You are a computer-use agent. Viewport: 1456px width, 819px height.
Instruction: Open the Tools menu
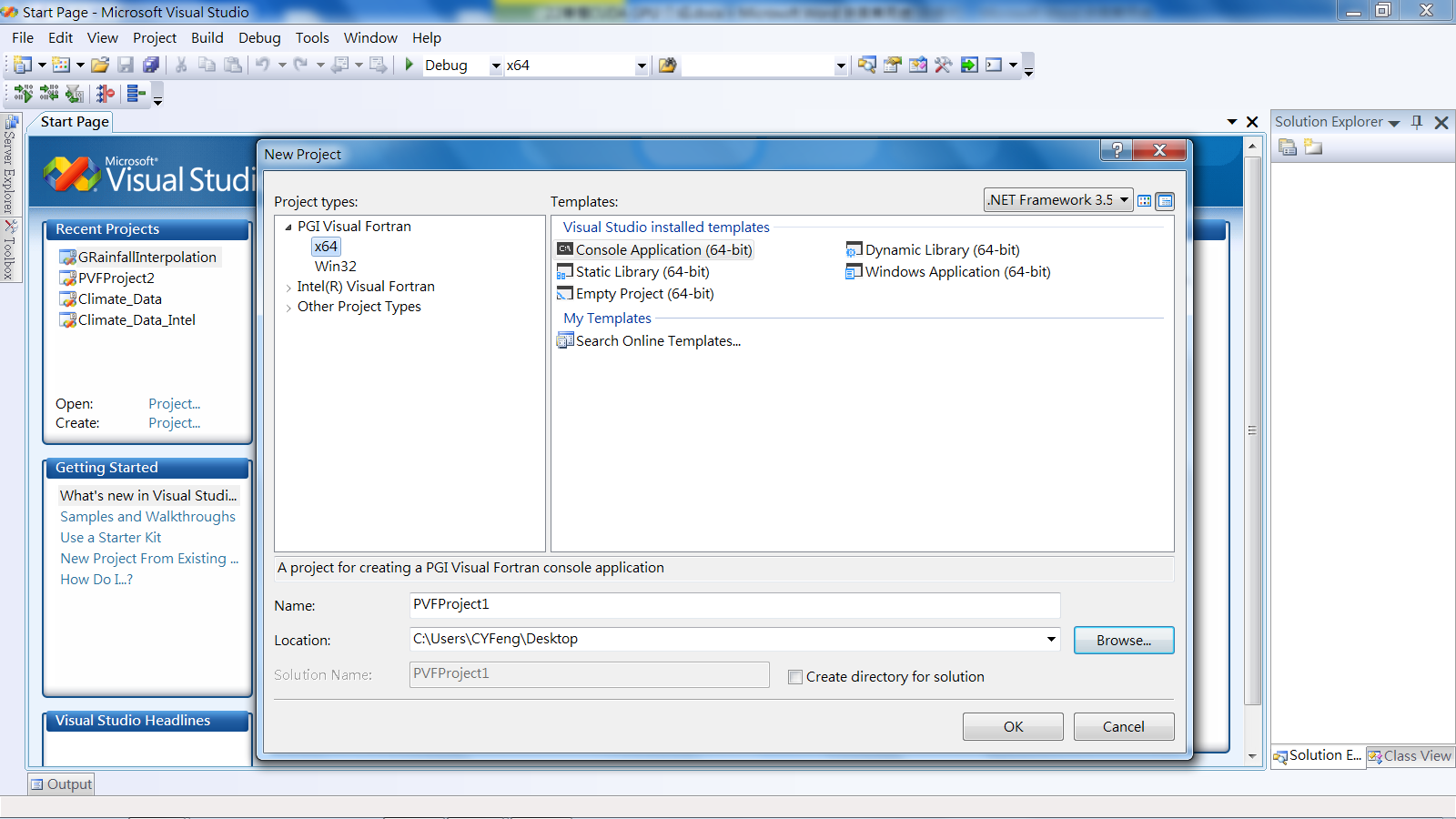pos(312,38)
